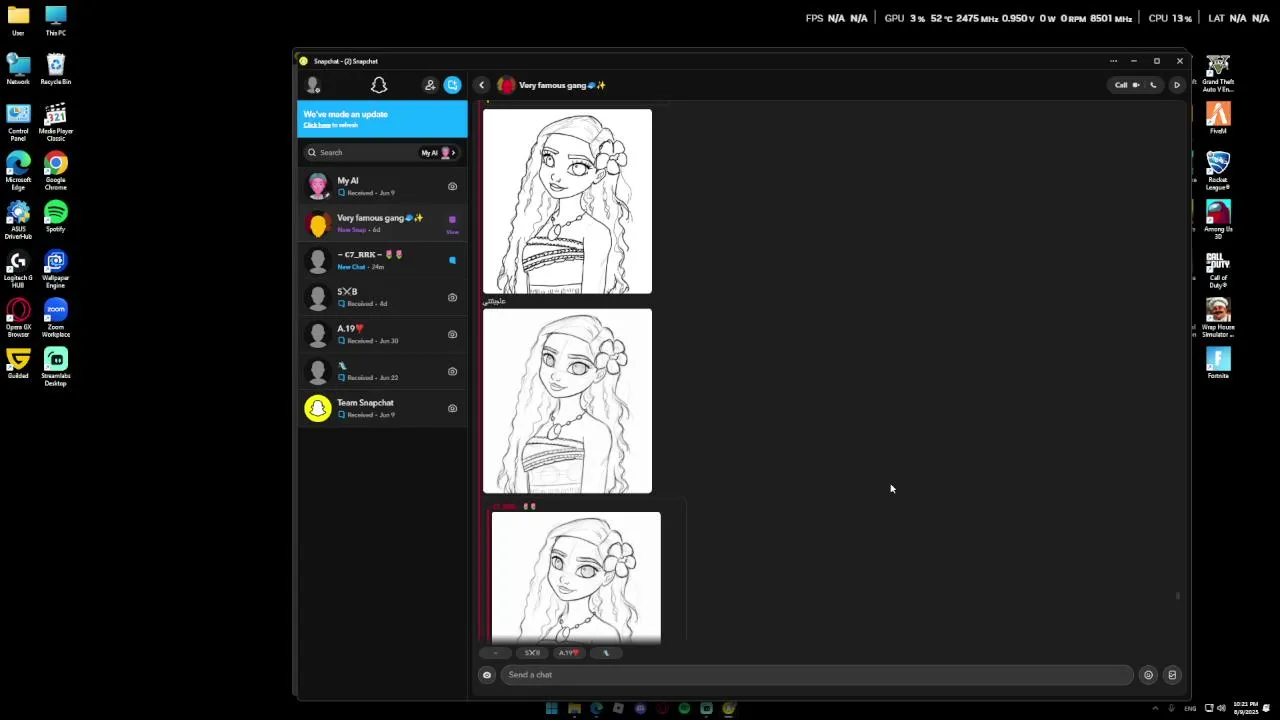The height and width of the screenshot is (720, 1280).
Task: Open Spotify desktop shortcut
Action: pos(56,217)
